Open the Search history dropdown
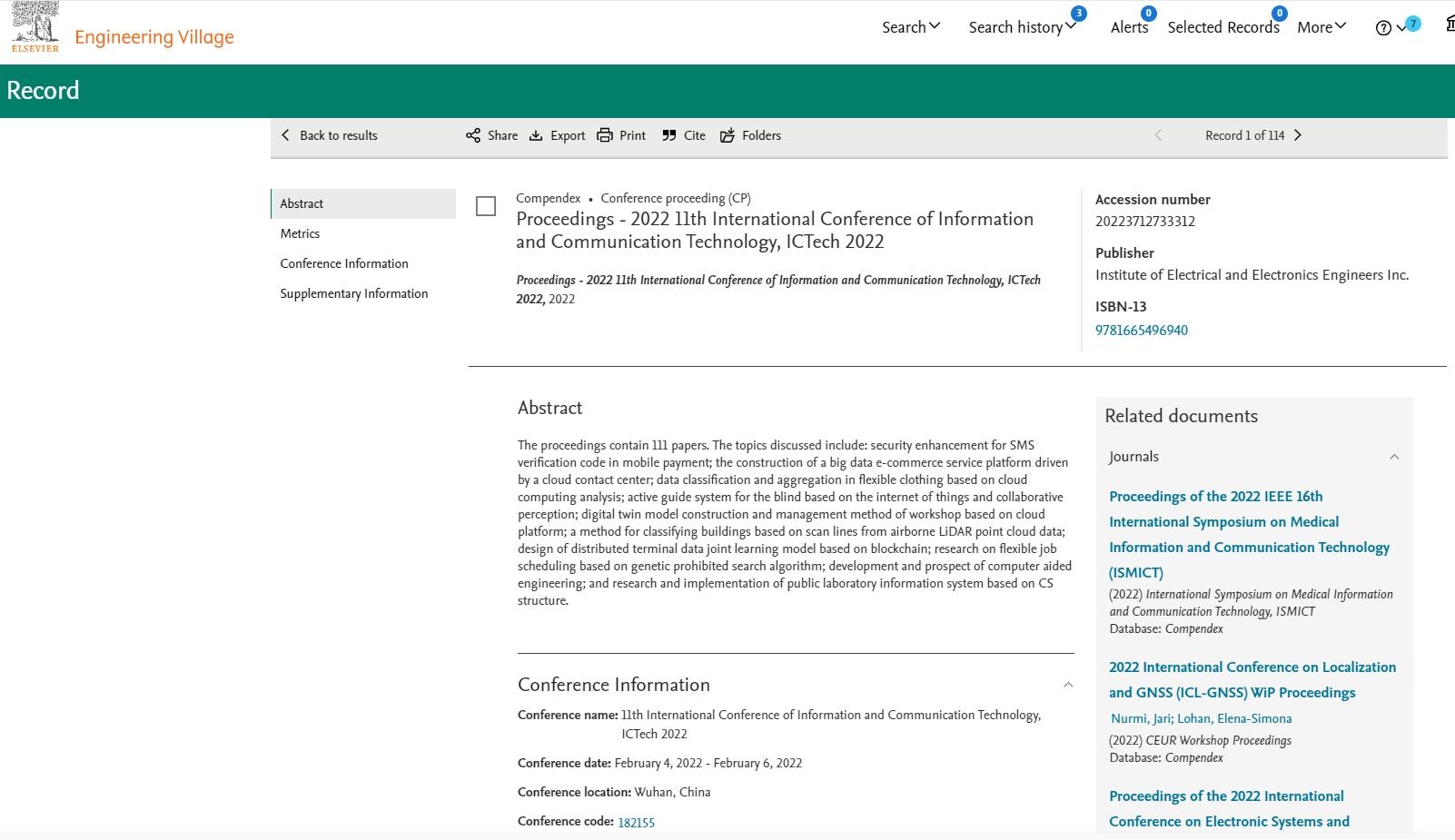Screen dimensions: 1455x840 tap(1022, 27)
